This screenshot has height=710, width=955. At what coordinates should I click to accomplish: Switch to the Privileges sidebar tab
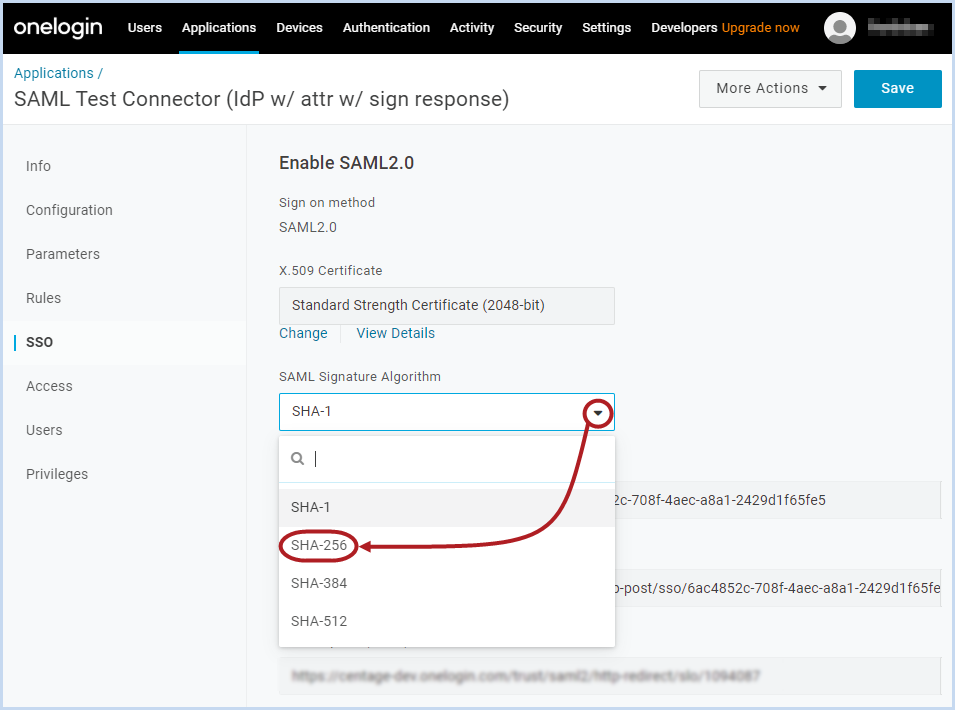click(57, 474)
